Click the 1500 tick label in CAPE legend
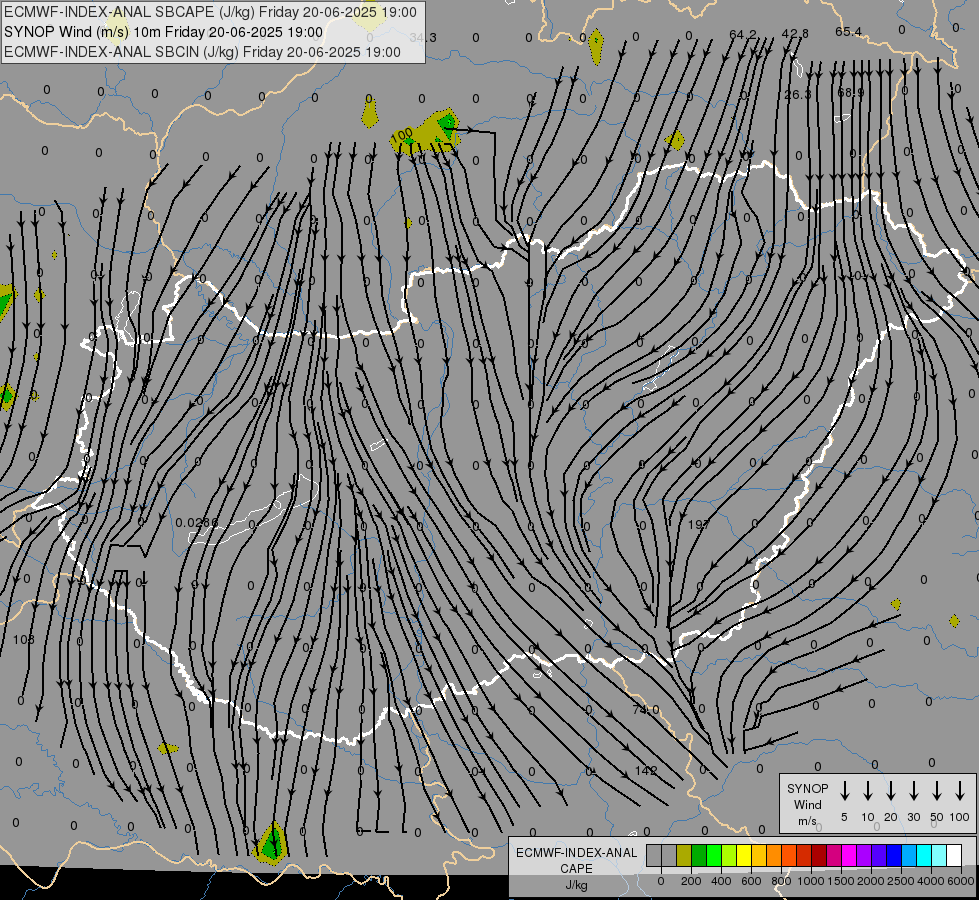Screen dimensions: 979x900 [x=840, y=881]
